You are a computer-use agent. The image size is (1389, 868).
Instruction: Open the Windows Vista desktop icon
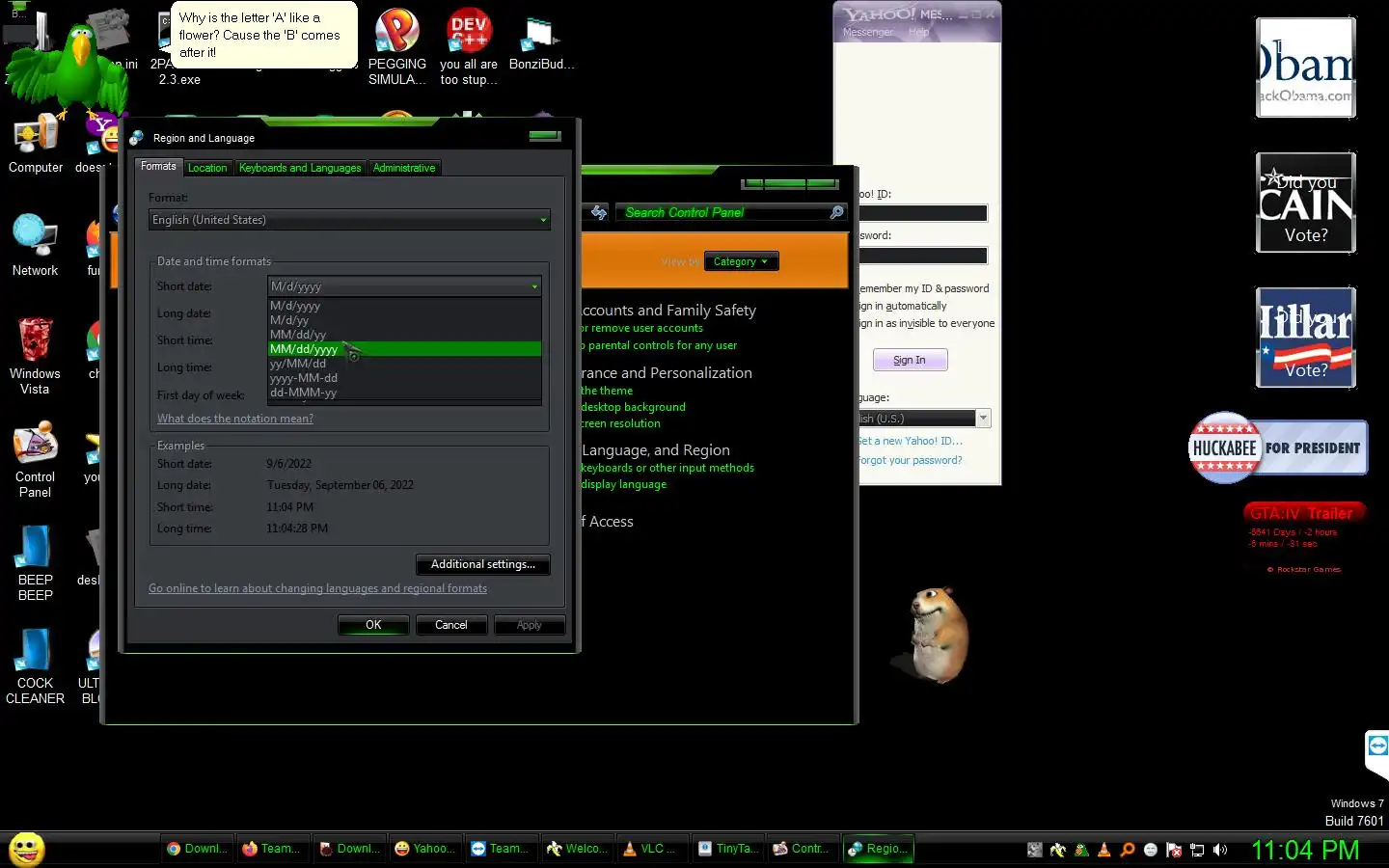coord(35,356)
